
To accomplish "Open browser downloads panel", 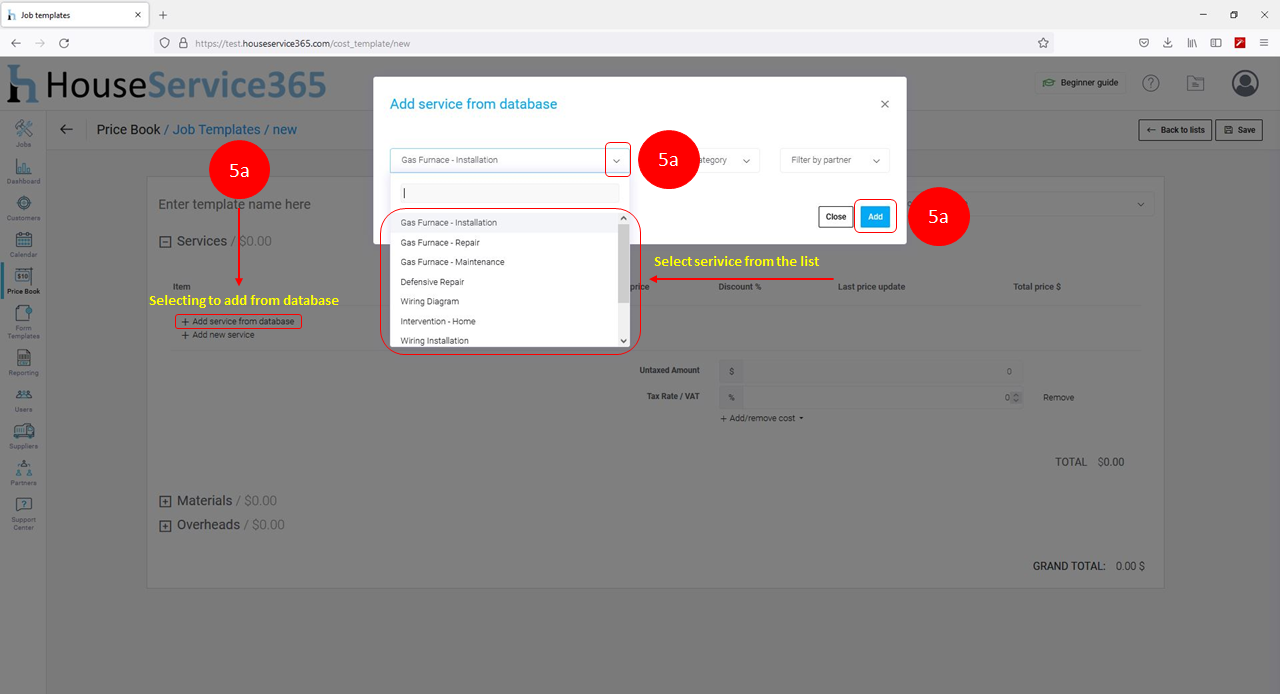I will 1167,43.
